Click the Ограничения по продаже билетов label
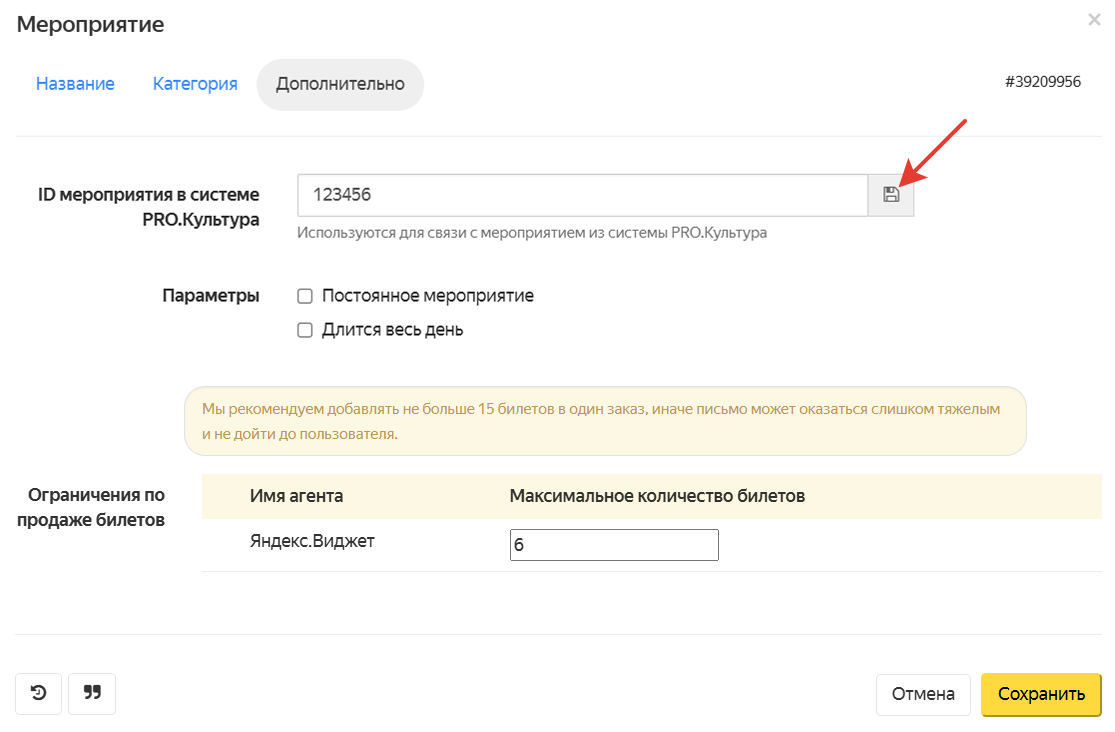This screenshot has height=732, width=1115. [97, 507]
